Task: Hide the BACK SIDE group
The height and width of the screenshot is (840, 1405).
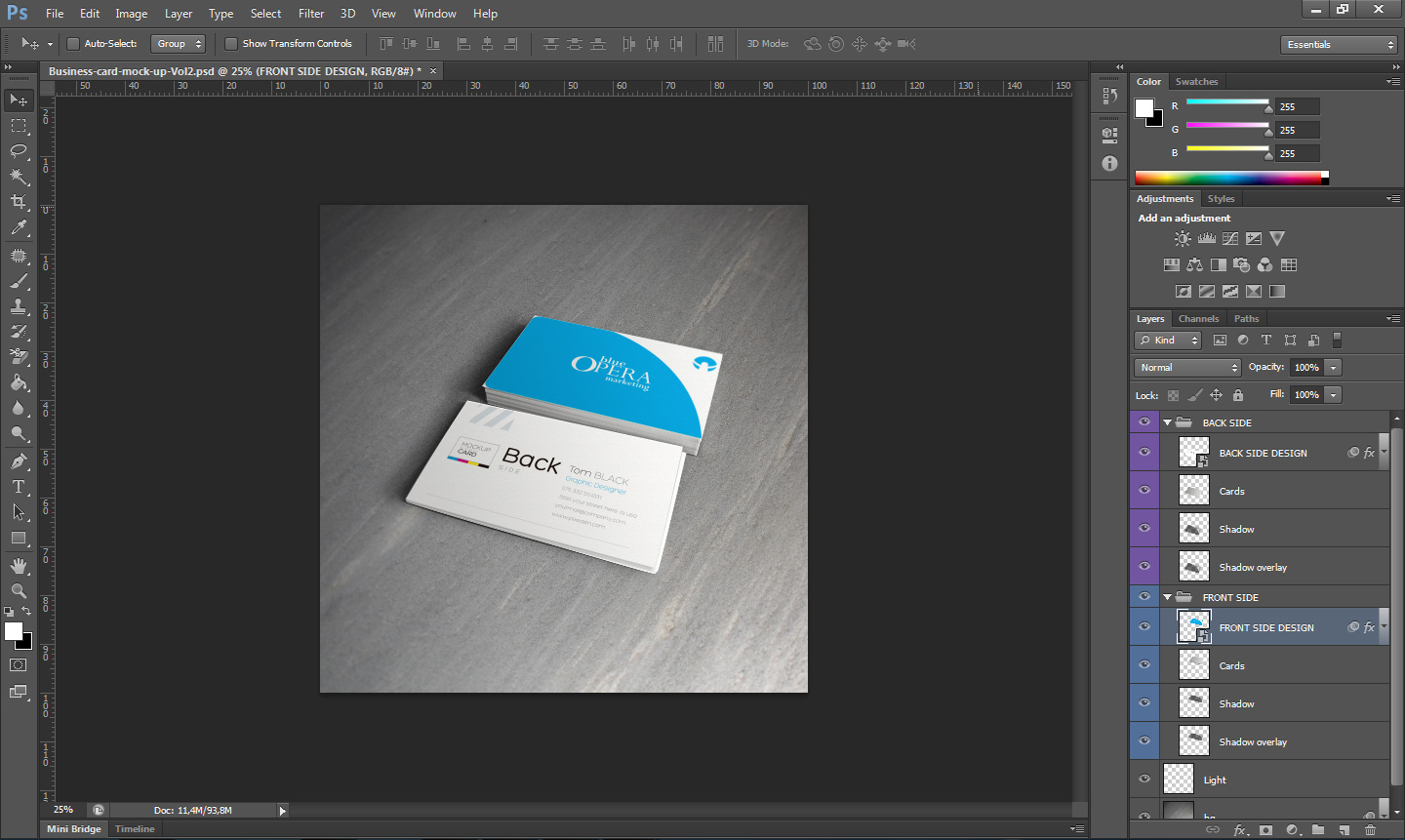Action: [1144, 422]
